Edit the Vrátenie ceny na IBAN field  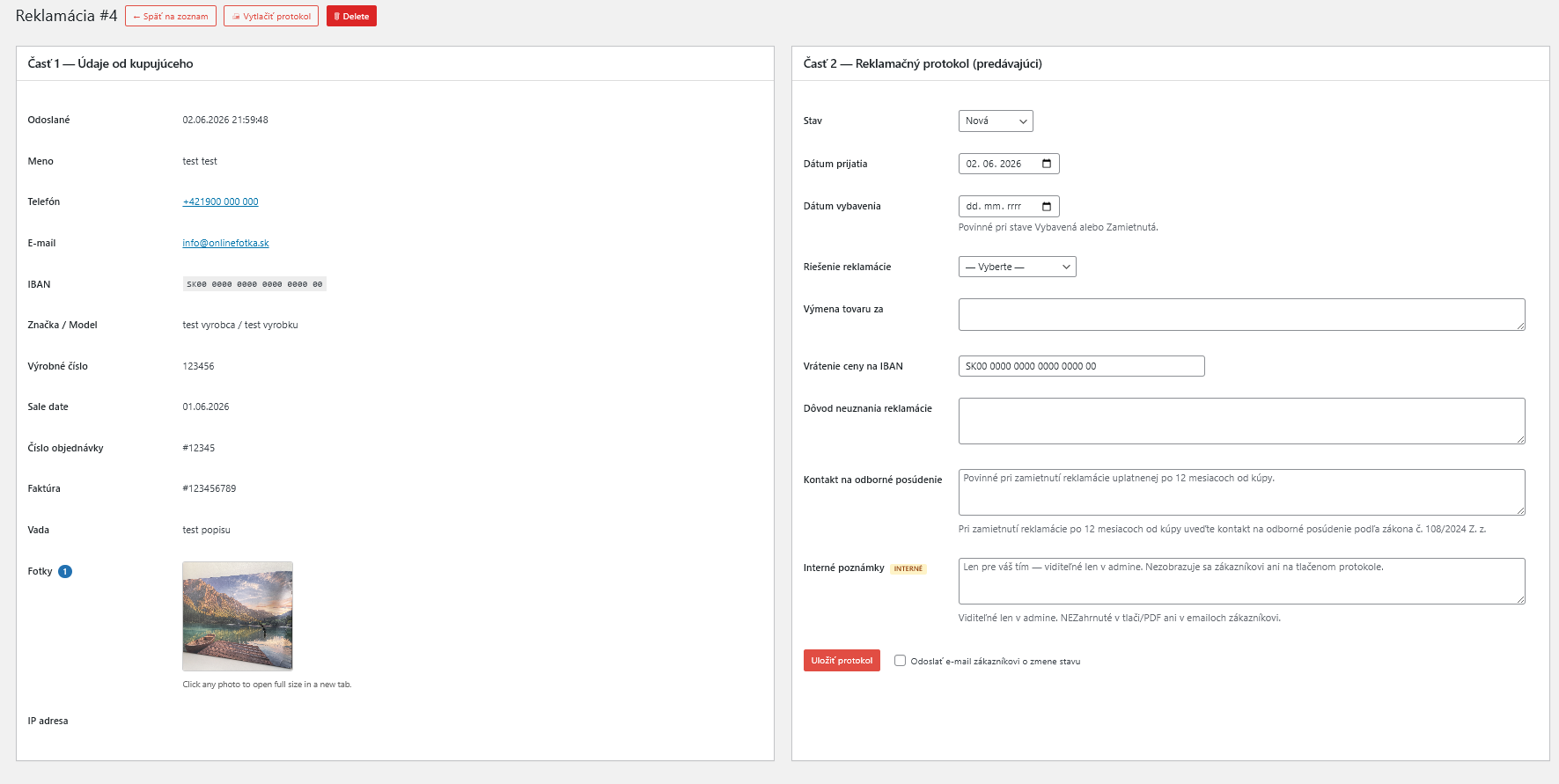pos(1081,366)
